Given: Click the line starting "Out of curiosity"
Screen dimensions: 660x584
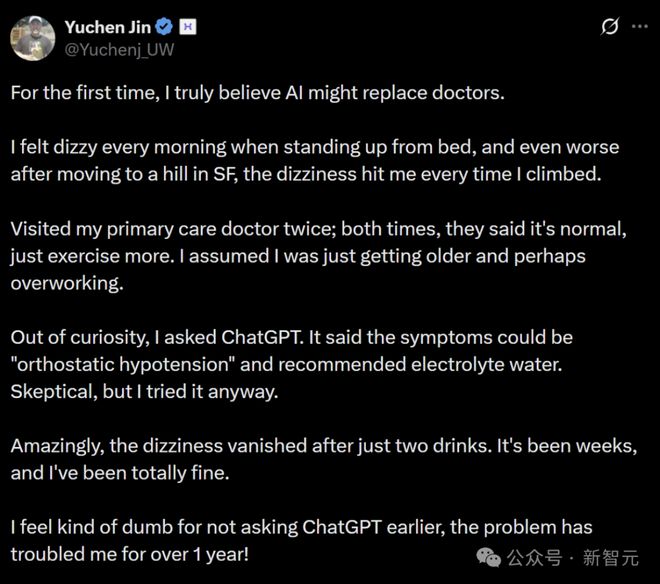Looking at the screenshot, I should click(x=292, y=337).
